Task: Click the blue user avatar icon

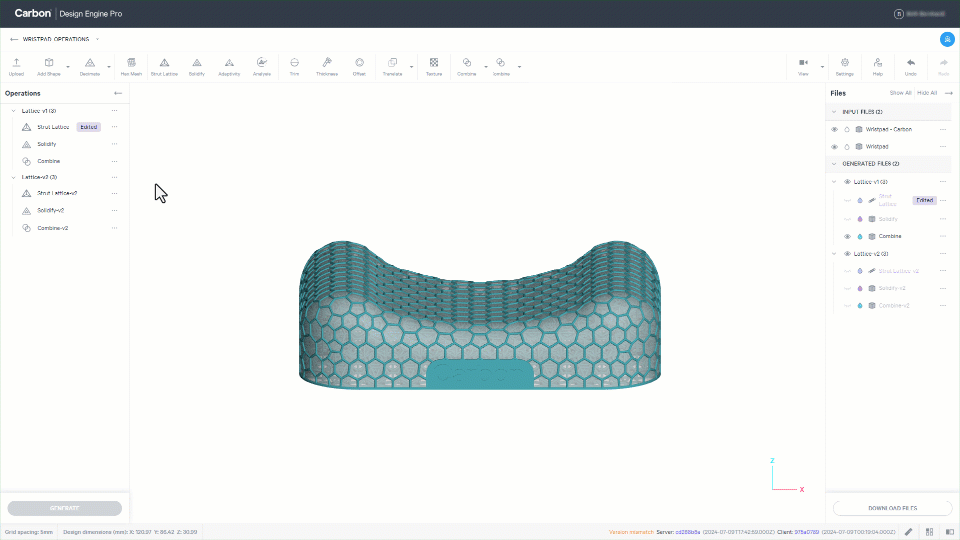Action: [x=947, y=39]
